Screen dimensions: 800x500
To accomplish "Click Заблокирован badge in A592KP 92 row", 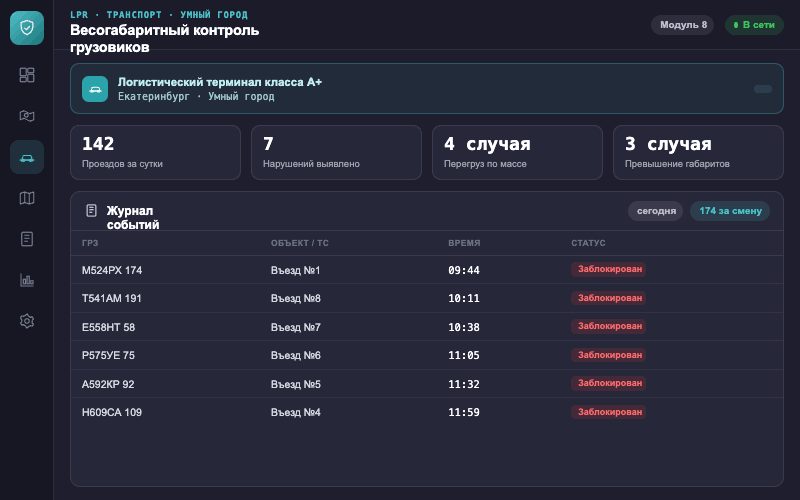I will tap(609, 383).
